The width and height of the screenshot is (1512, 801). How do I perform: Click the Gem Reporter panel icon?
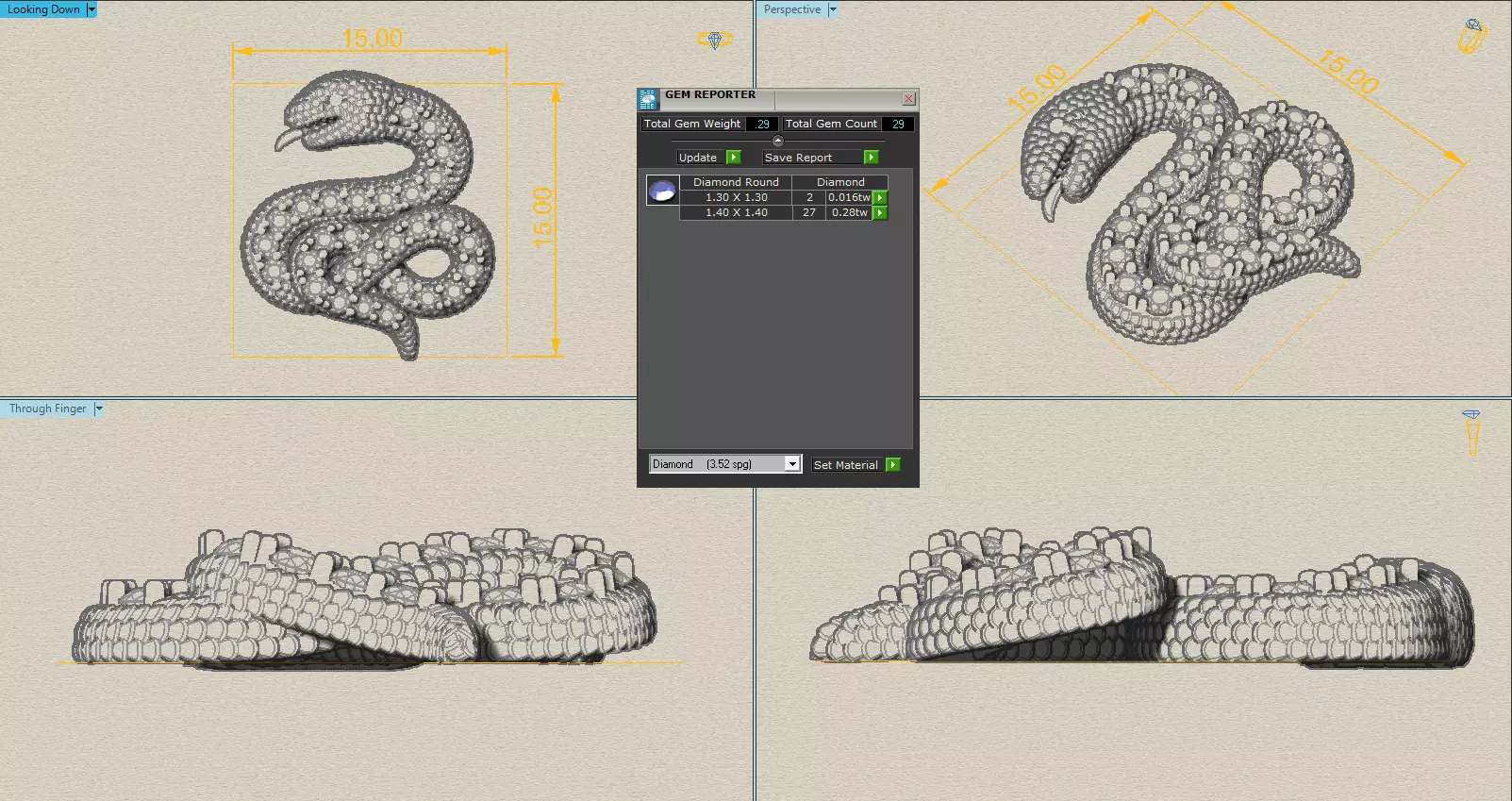tap(648, 99)
